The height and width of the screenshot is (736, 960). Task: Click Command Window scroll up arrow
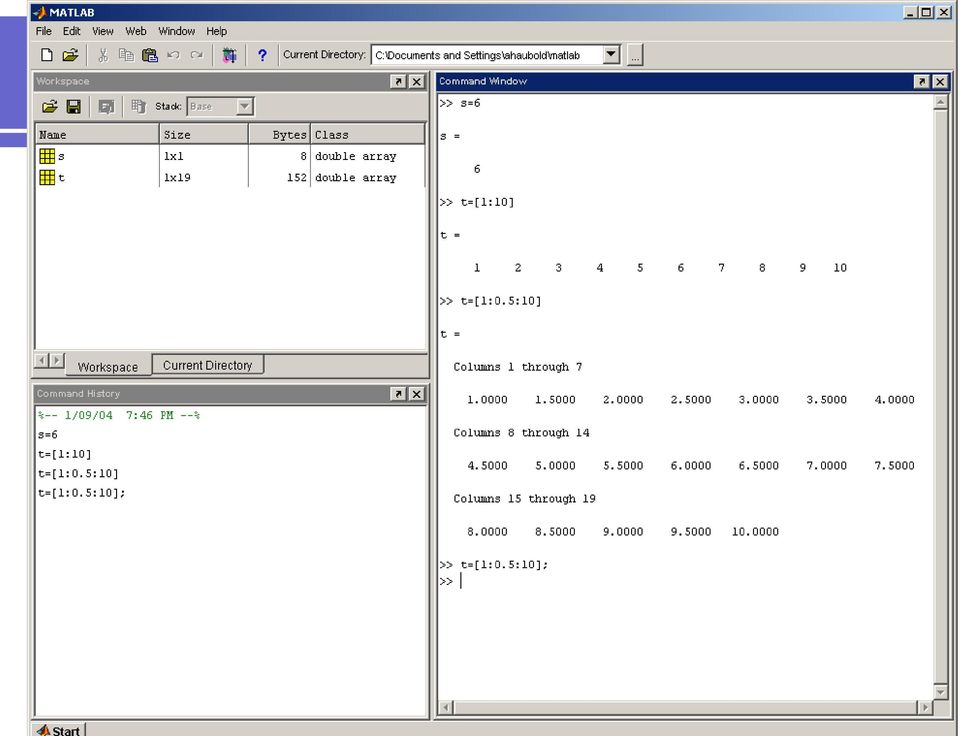pyautogui.click(x=941, y=102)
